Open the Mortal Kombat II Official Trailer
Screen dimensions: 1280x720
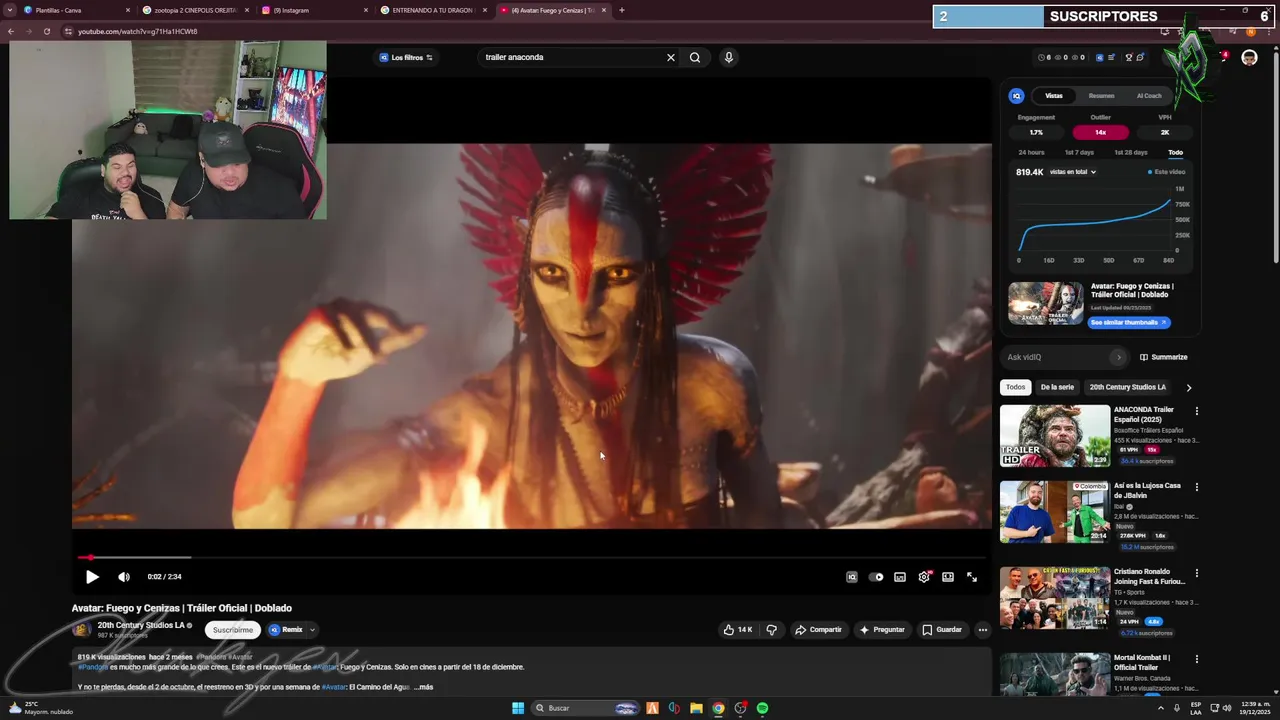[x=1055, y=674]
